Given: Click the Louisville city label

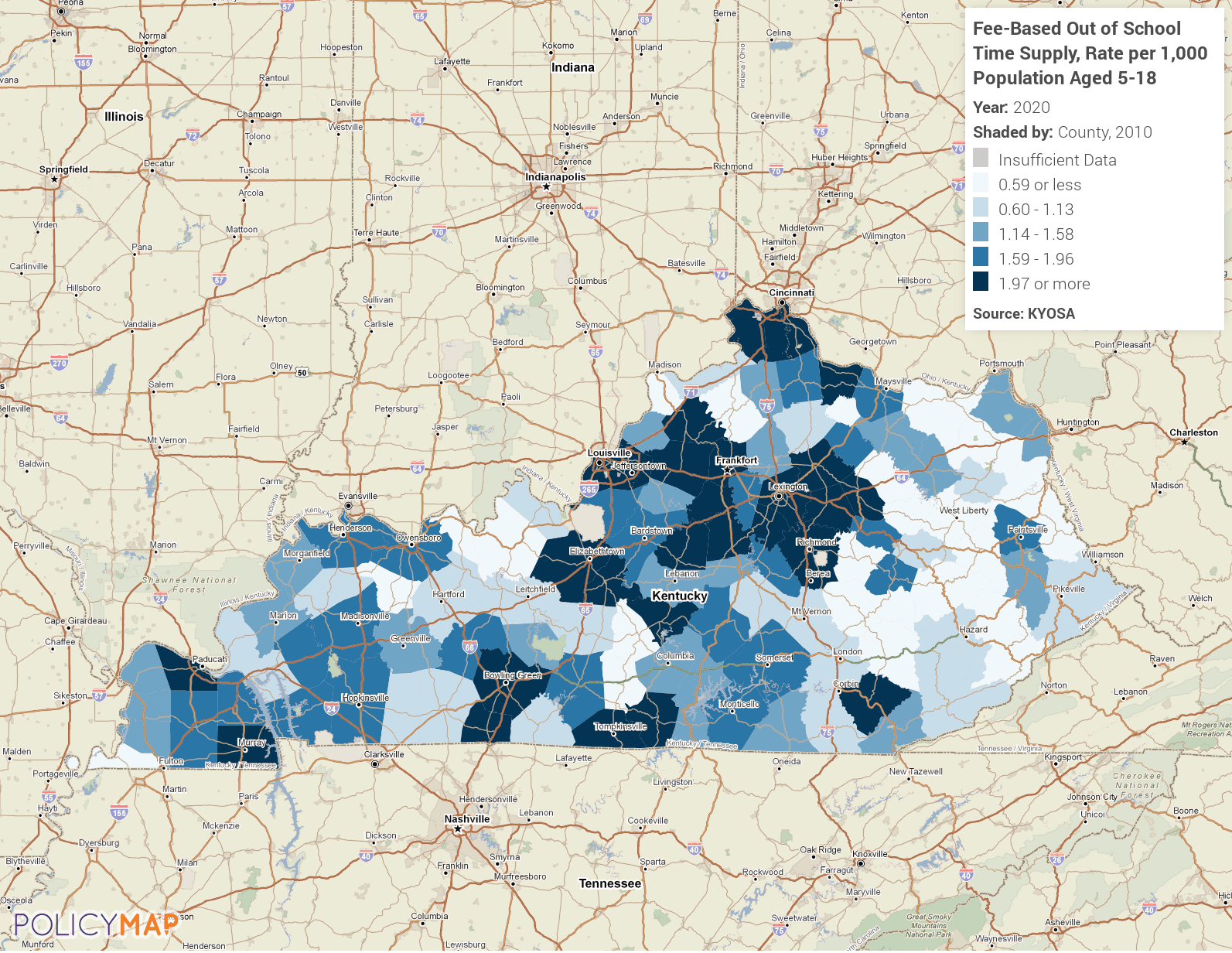Looking at the screenshot, I should click(609, 453).
